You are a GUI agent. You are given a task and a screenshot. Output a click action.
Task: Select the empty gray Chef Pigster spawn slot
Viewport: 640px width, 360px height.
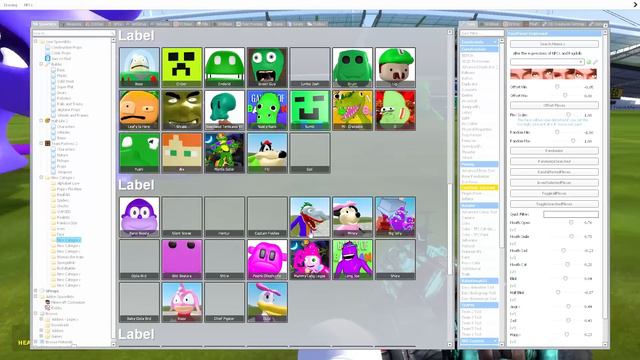click(224, 302)
